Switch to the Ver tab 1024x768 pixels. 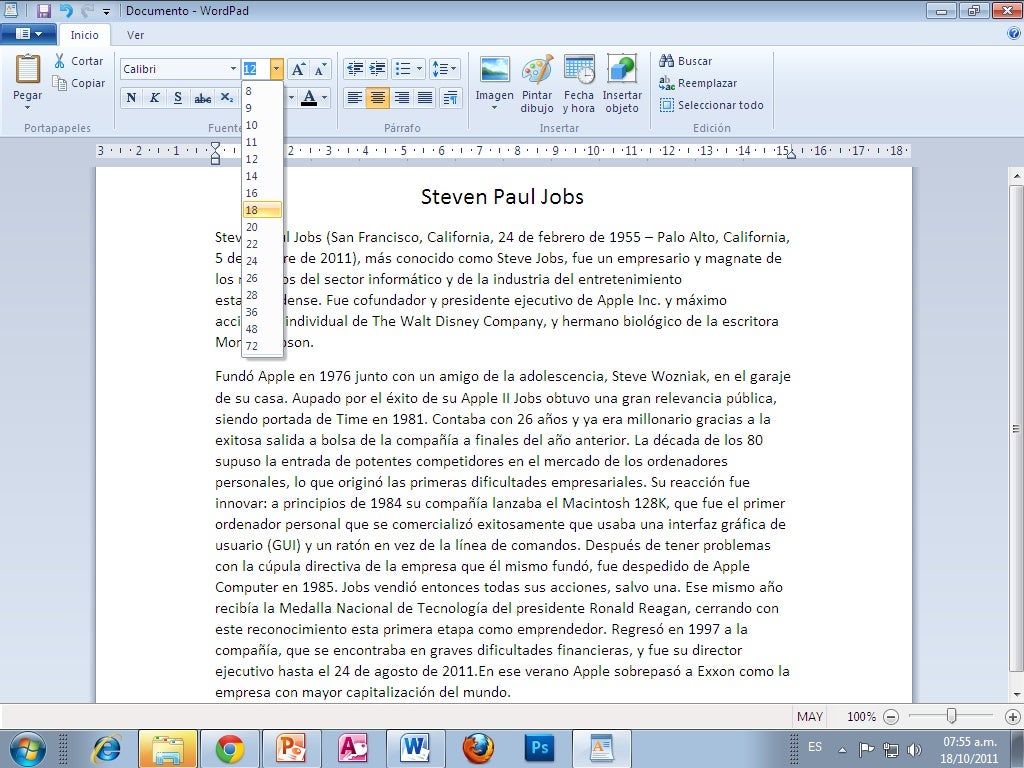(x=135, y=35)
